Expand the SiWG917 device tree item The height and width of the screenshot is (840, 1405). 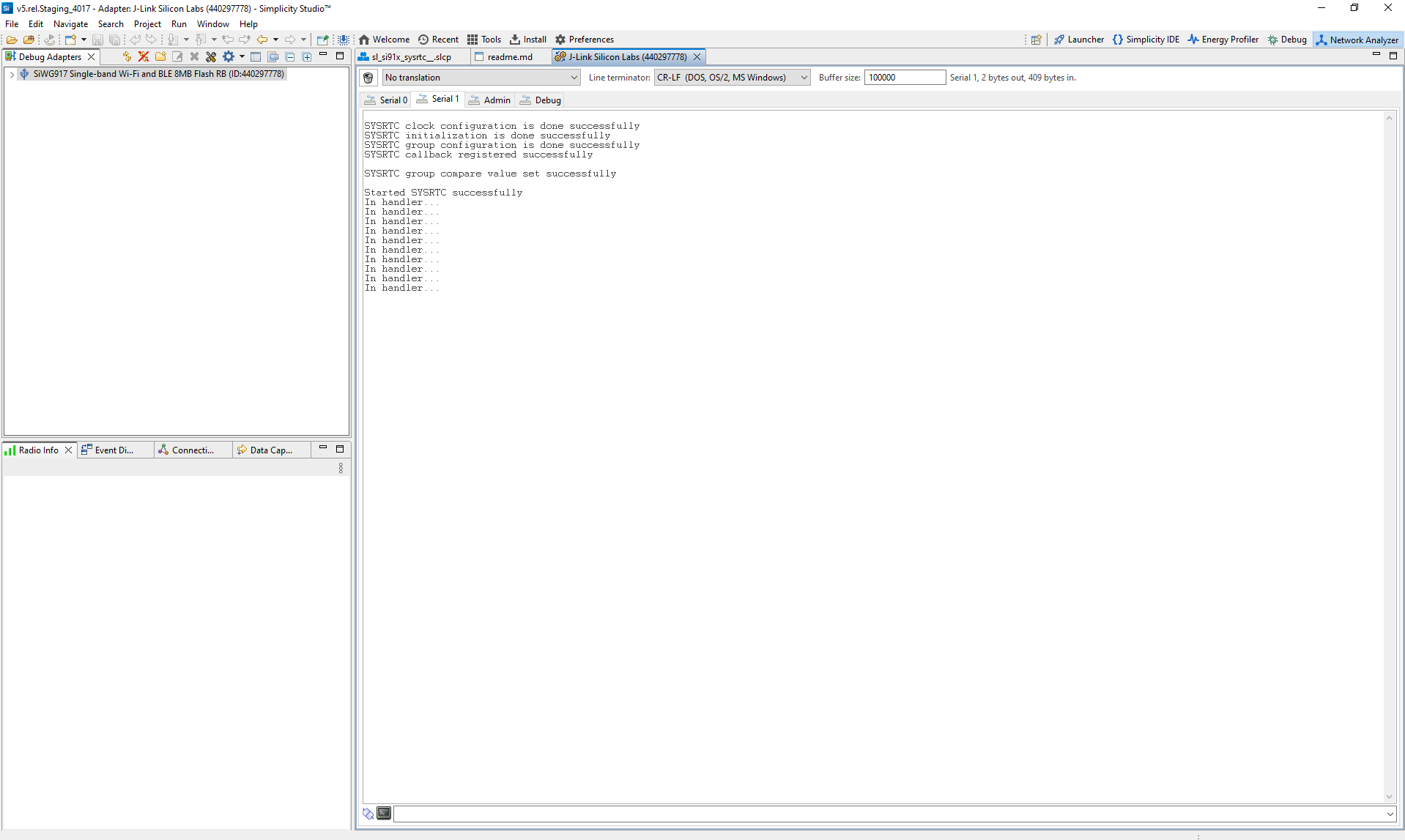[12, 74]
